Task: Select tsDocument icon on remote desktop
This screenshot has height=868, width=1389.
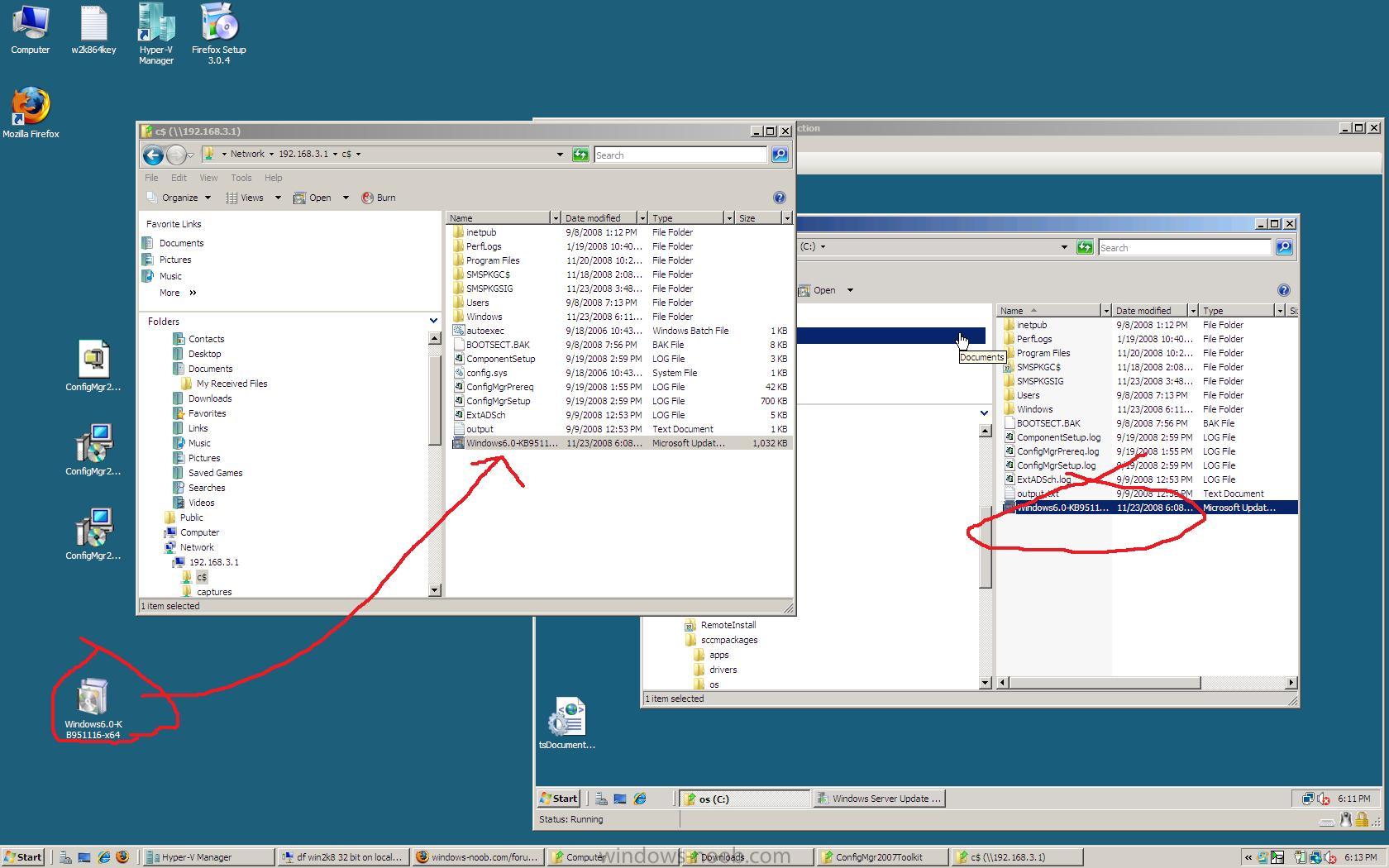Action: pos(567,724)
